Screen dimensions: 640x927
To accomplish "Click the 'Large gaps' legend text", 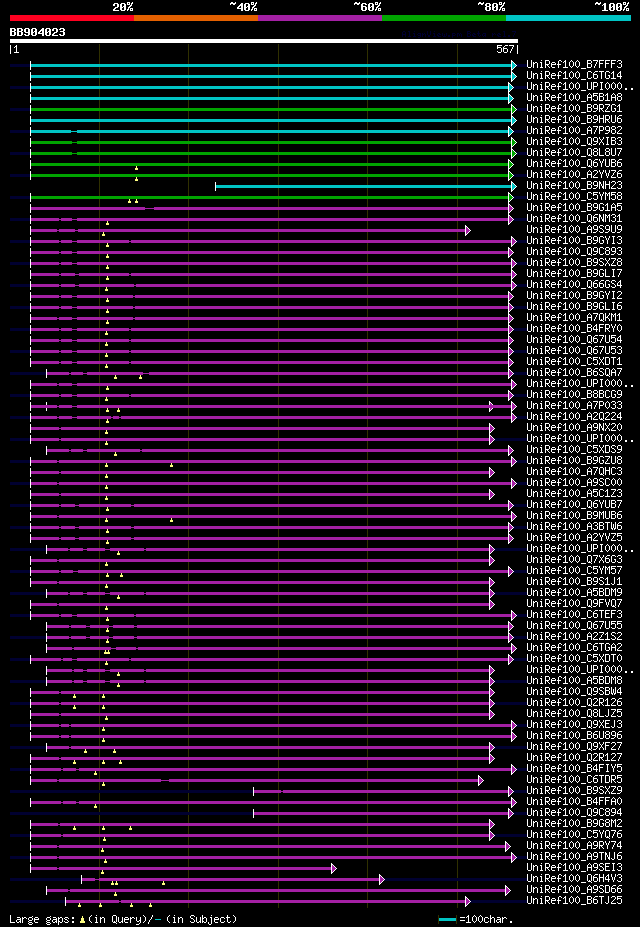I will click(43, 920).
